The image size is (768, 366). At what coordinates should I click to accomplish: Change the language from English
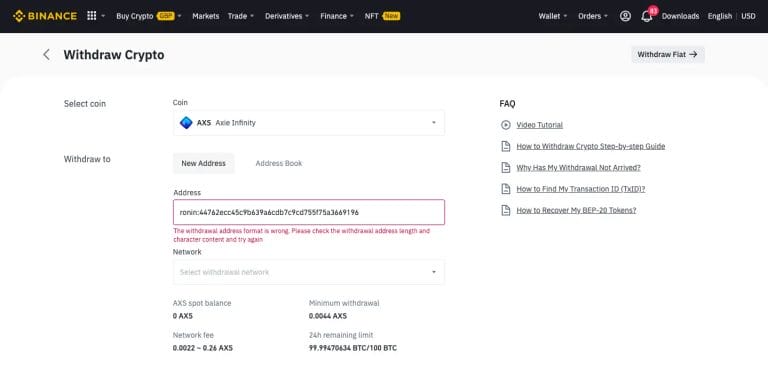[x=720, y=16]
